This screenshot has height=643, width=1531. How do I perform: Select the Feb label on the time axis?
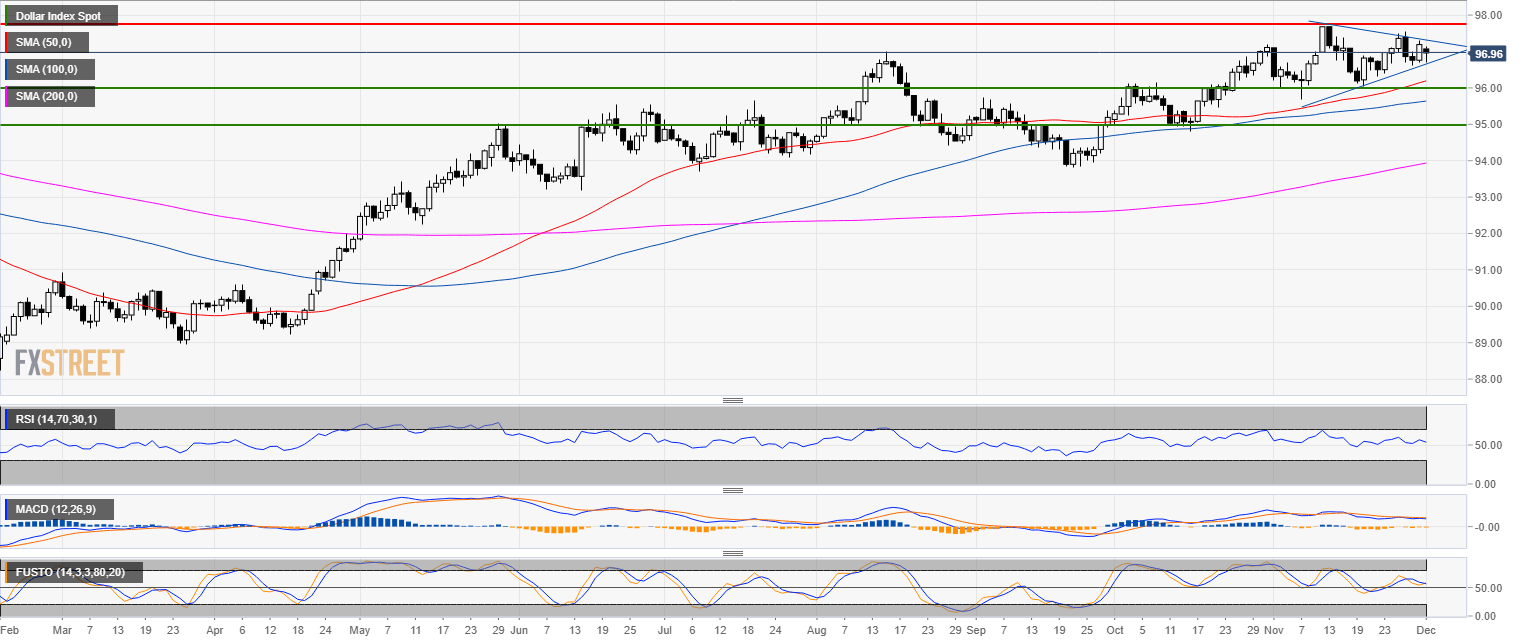[x=9, y=631]
